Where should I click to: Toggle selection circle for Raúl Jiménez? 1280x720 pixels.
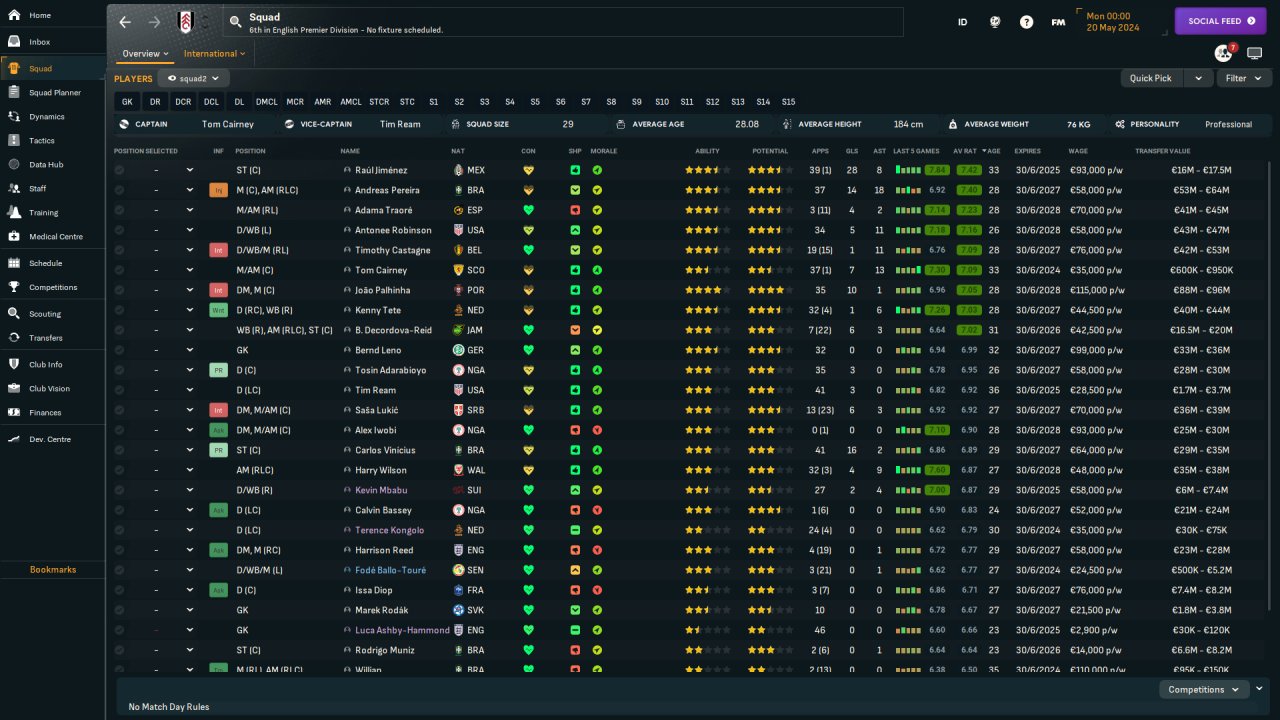[x=120, y=170]
